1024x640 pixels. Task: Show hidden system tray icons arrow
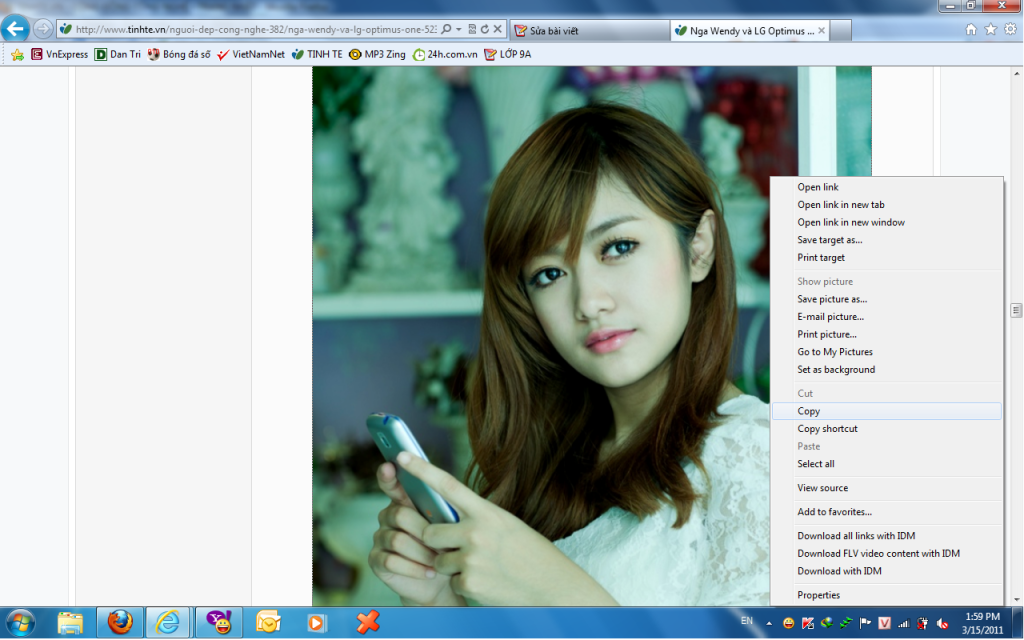769,623
